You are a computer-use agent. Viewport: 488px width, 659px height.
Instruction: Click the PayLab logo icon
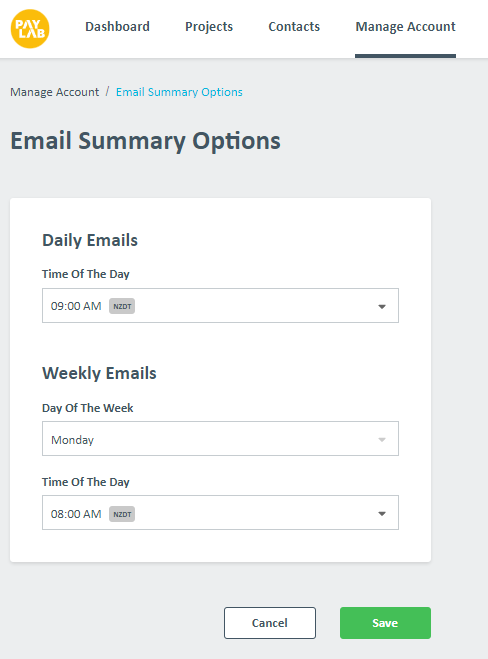pyautogui.click(x=30, y=29)
